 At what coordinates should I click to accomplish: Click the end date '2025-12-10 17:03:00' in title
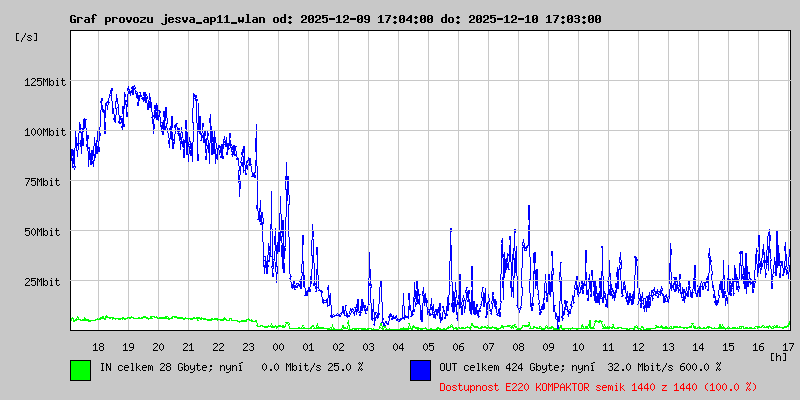tap(535, 19)
